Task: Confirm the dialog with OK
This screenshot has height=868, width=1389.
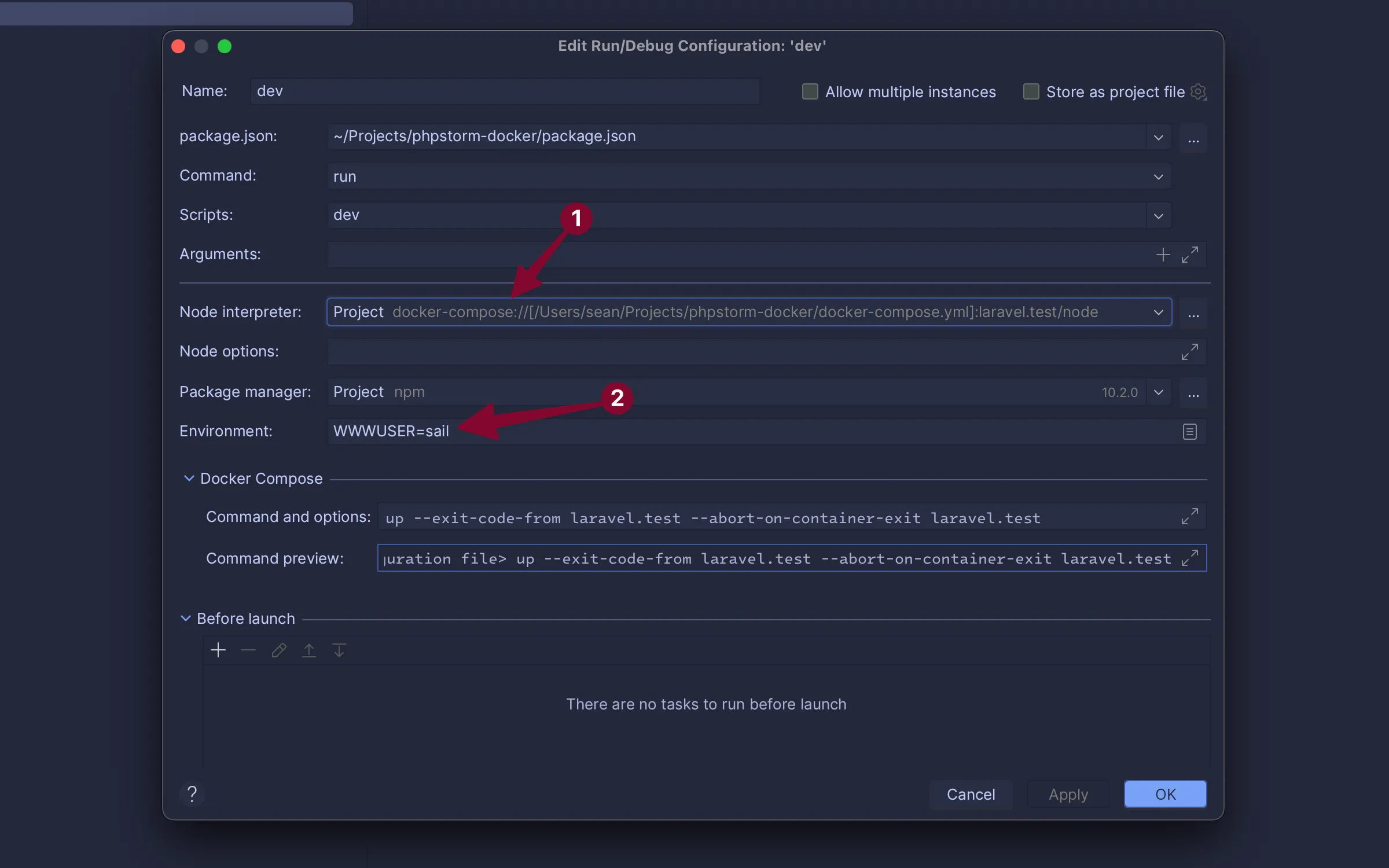Action: [1166, 795]
